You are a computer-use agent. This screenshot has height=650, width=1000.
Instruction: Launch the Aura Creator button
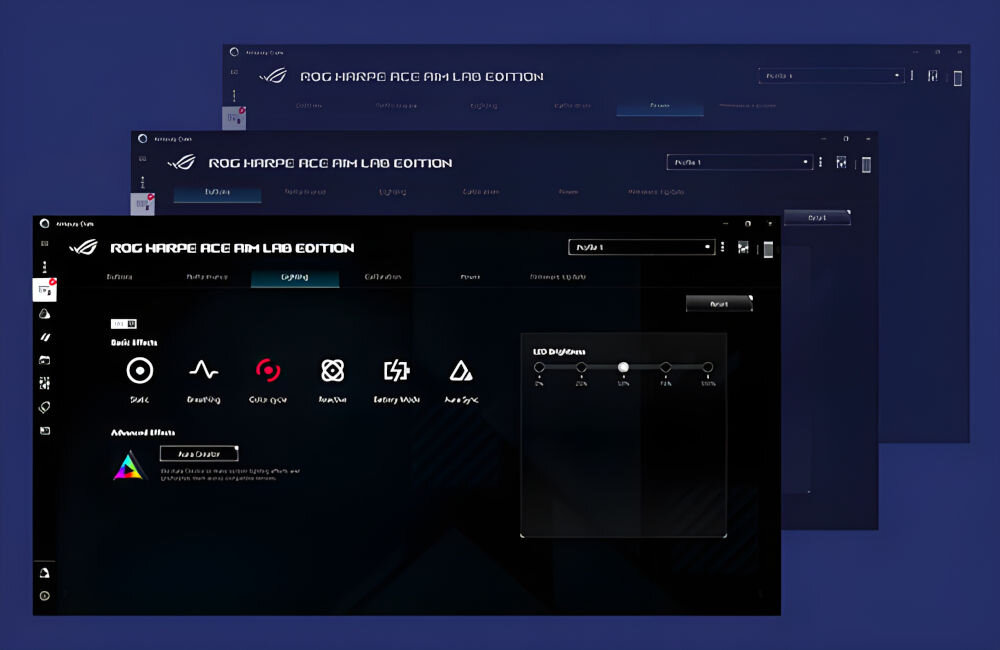coord(199,454)
